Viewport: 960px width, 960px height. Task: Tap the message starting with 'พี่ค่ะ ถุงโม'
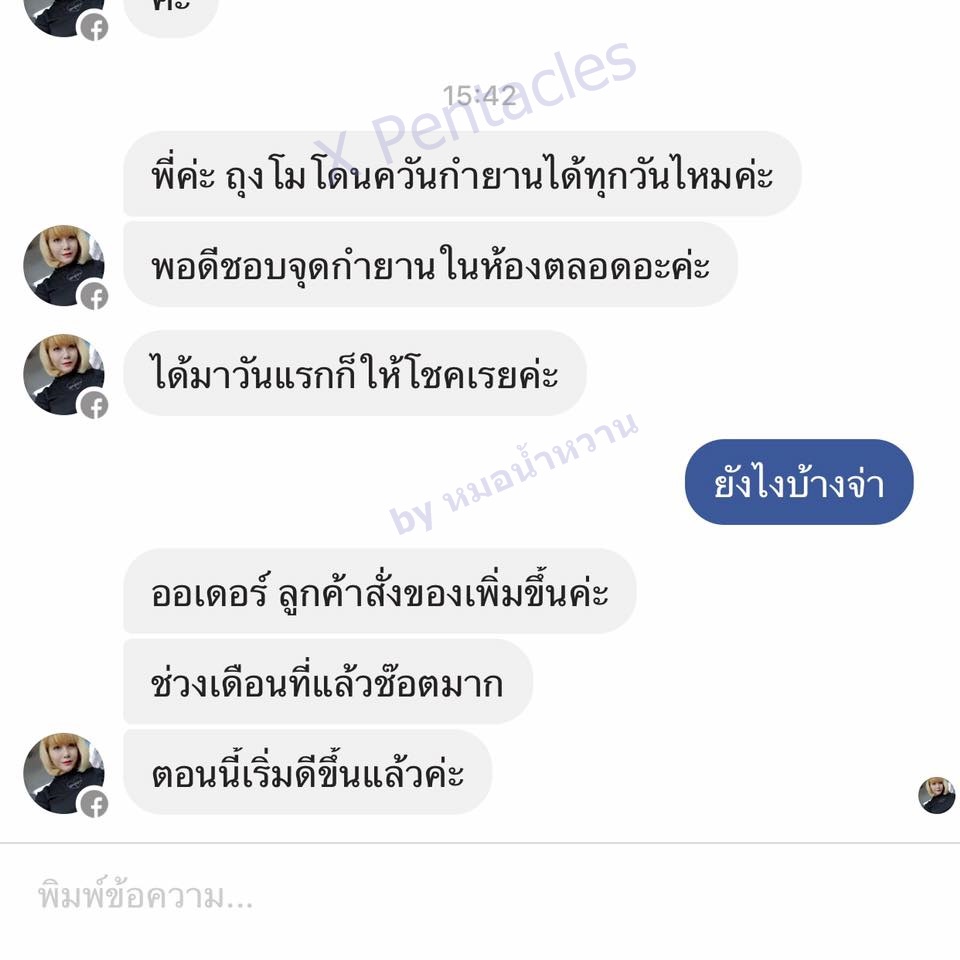coord(462,174)
